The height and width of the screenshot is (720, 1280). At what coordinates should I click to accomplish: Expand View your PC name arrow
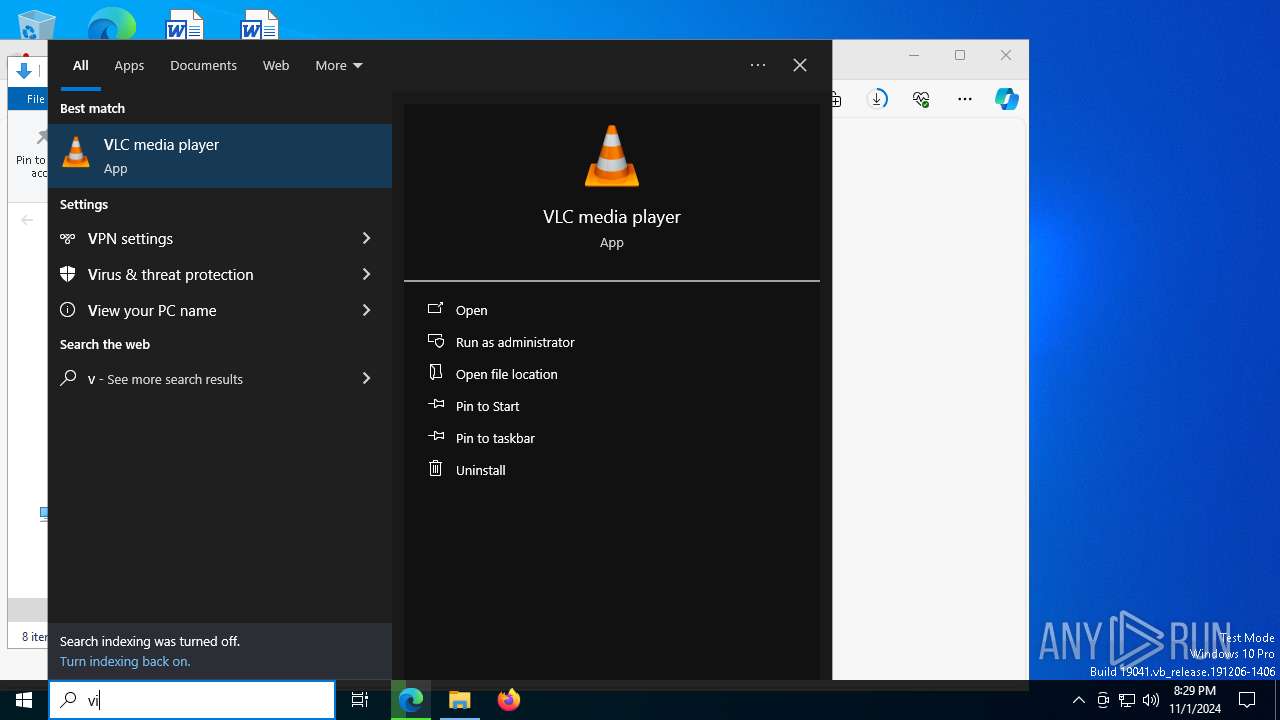(366, 310)
